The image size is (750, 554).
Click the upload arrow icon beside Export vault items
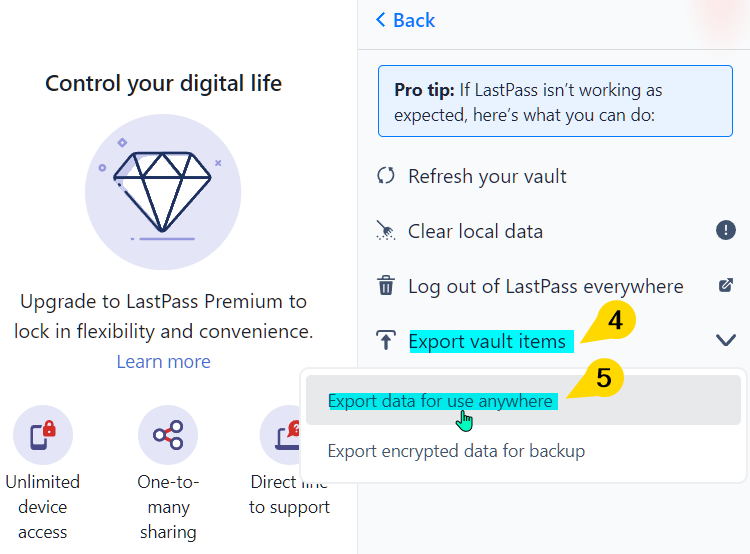pyautogui.click(x=386, y=340)
